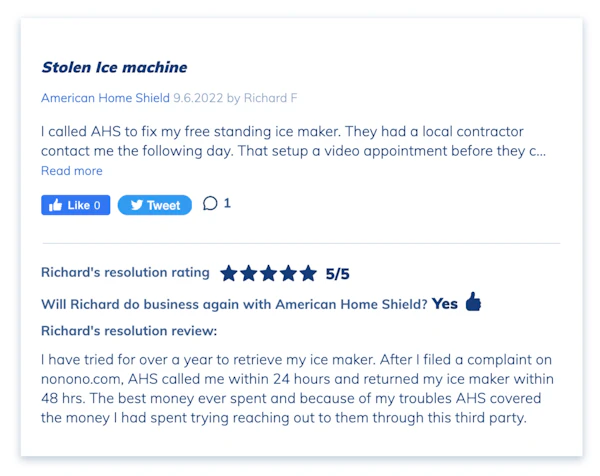Click the fifth resolution rating star
600x476 pixels.
click(308, 273)
